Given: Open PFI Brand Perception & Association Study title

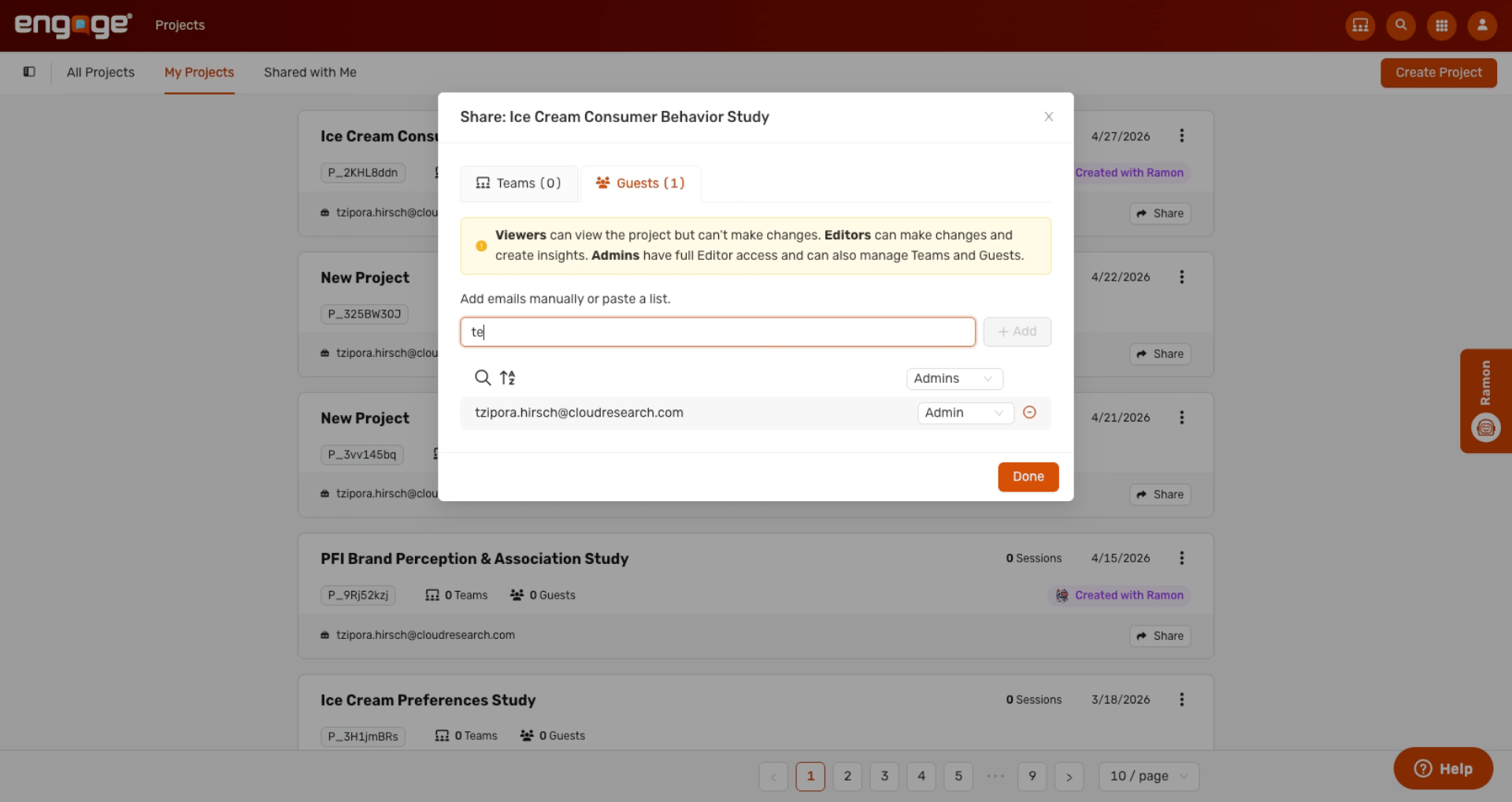Looking at the screenshot, I should click(x=474, y=559).
